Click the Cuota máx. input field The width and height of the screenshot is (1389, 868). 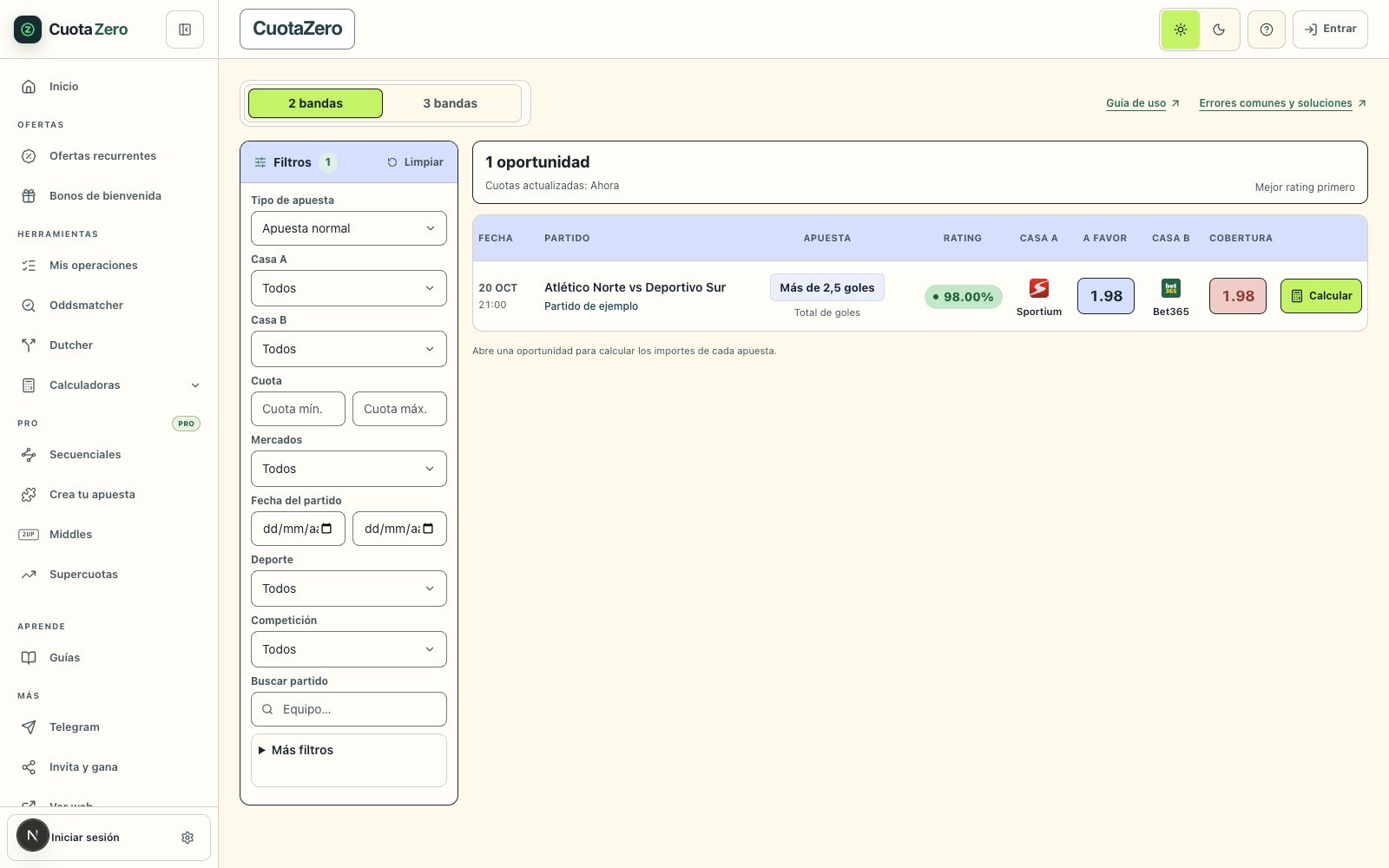click(x=399, y=409)
